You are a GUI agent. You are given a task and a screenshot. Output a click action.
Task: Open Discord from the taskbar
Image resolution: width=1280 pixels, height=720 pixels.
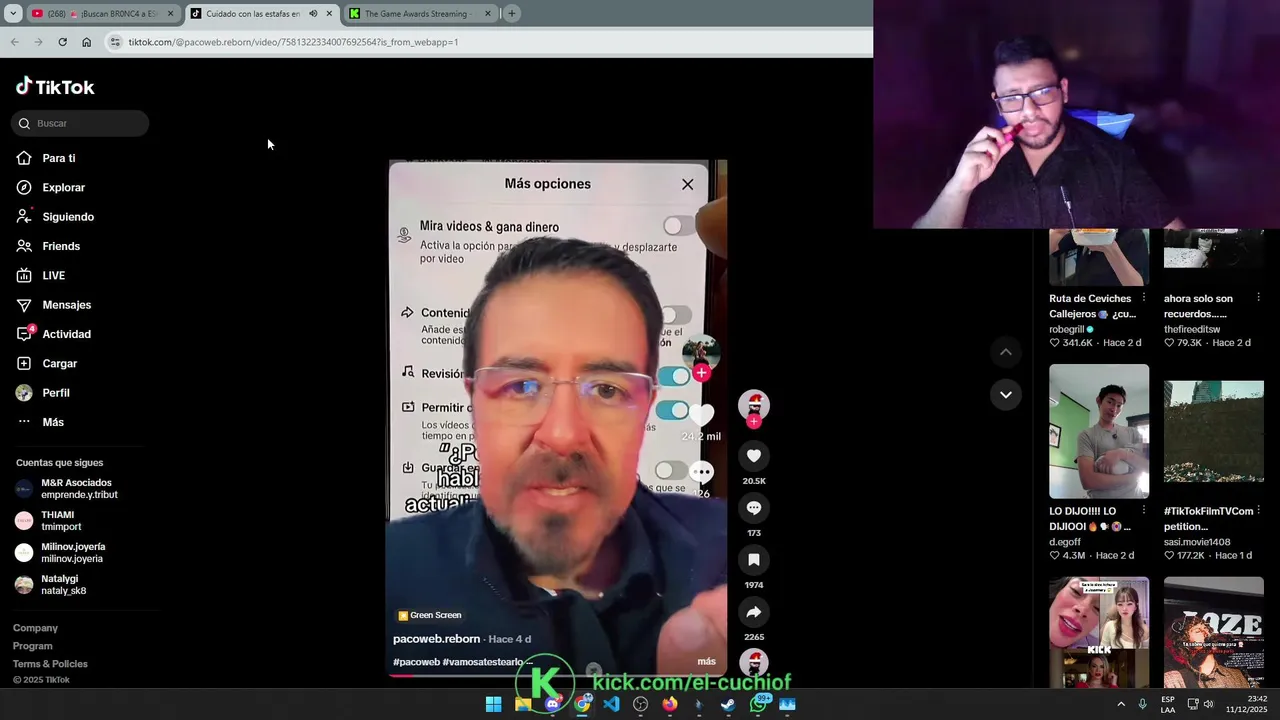[553, 704]
